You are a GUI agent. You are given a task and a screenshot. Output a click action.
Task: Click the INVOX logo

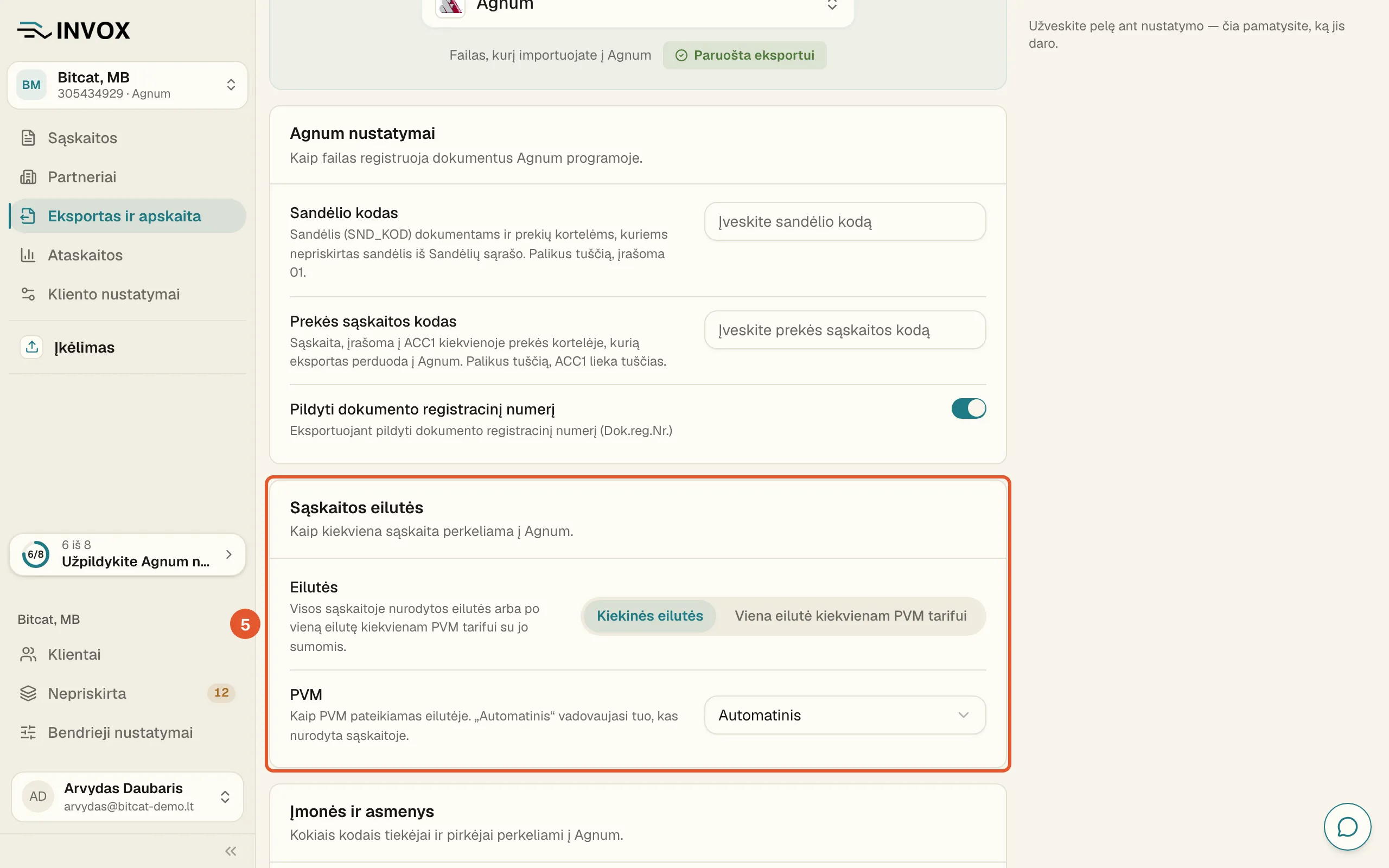click(x=73, y=30)
